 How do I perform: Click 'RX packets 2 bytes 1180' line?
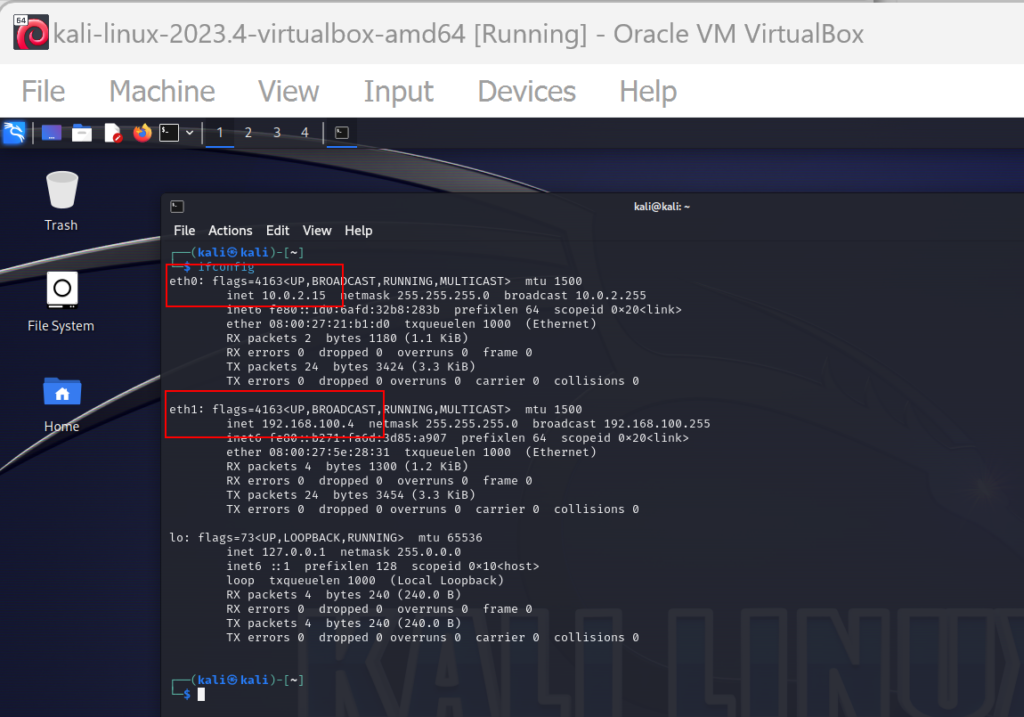pyautogui.click(x=347, y=338)
